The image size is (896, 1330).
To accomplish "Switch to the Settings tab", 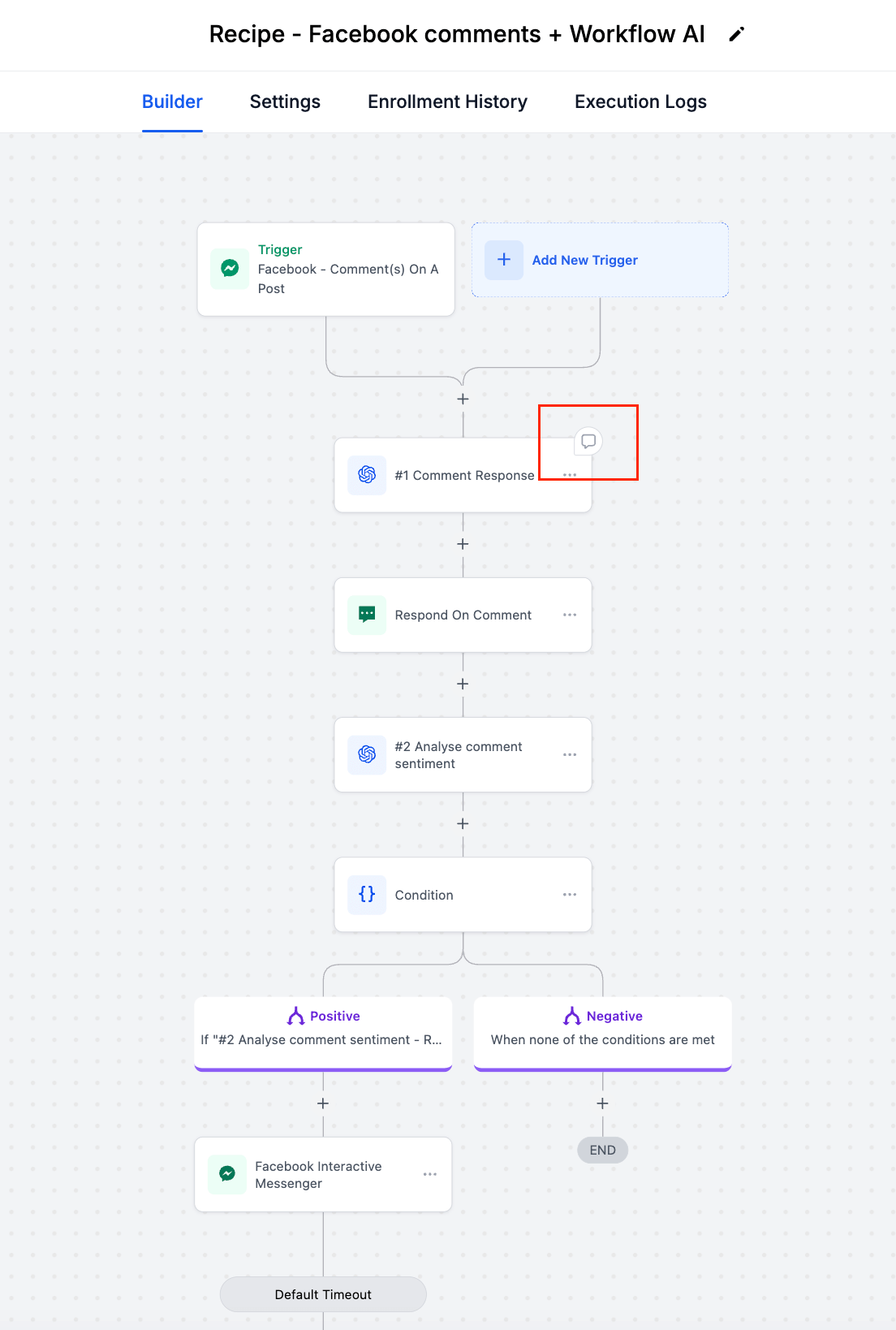I will [285, 101].
